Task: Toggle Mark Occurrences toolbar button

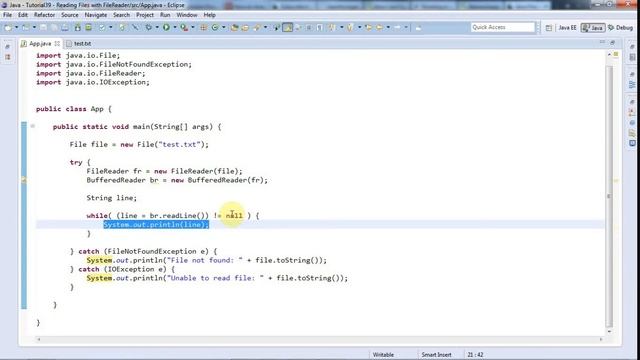Action: 287,27
